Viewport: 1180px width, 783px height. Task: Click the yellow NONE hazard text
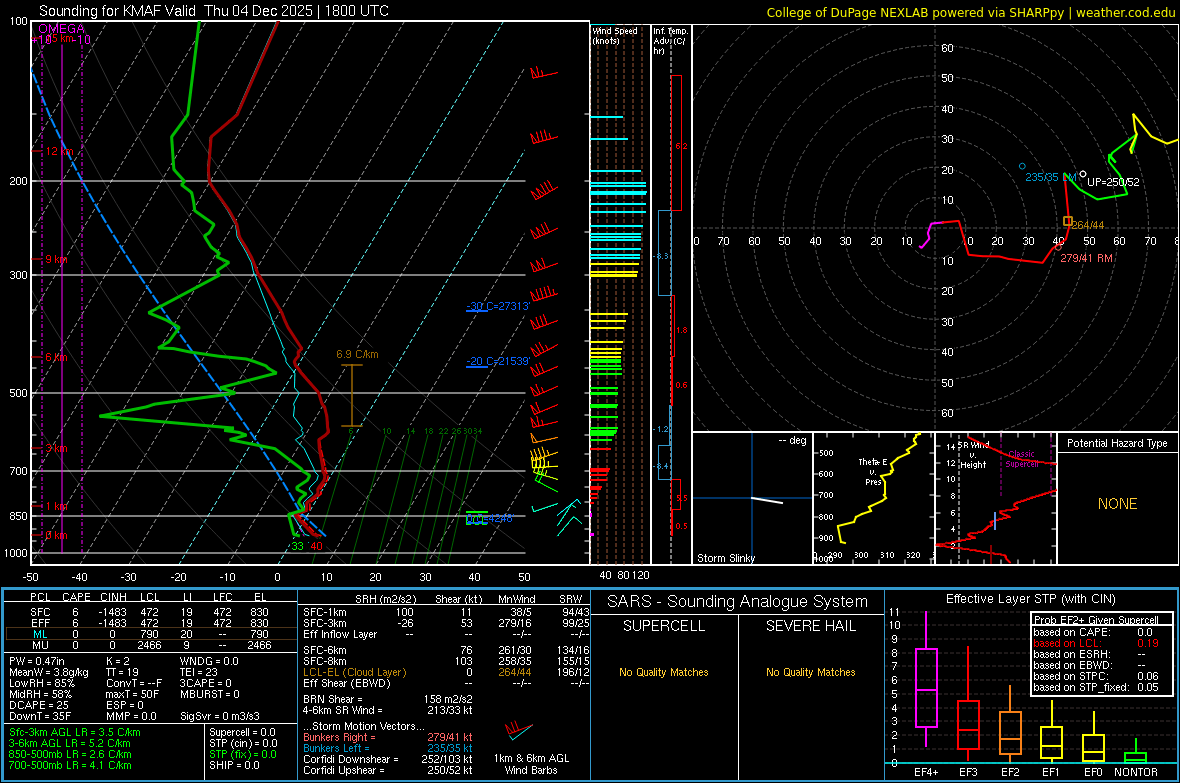1117,504
